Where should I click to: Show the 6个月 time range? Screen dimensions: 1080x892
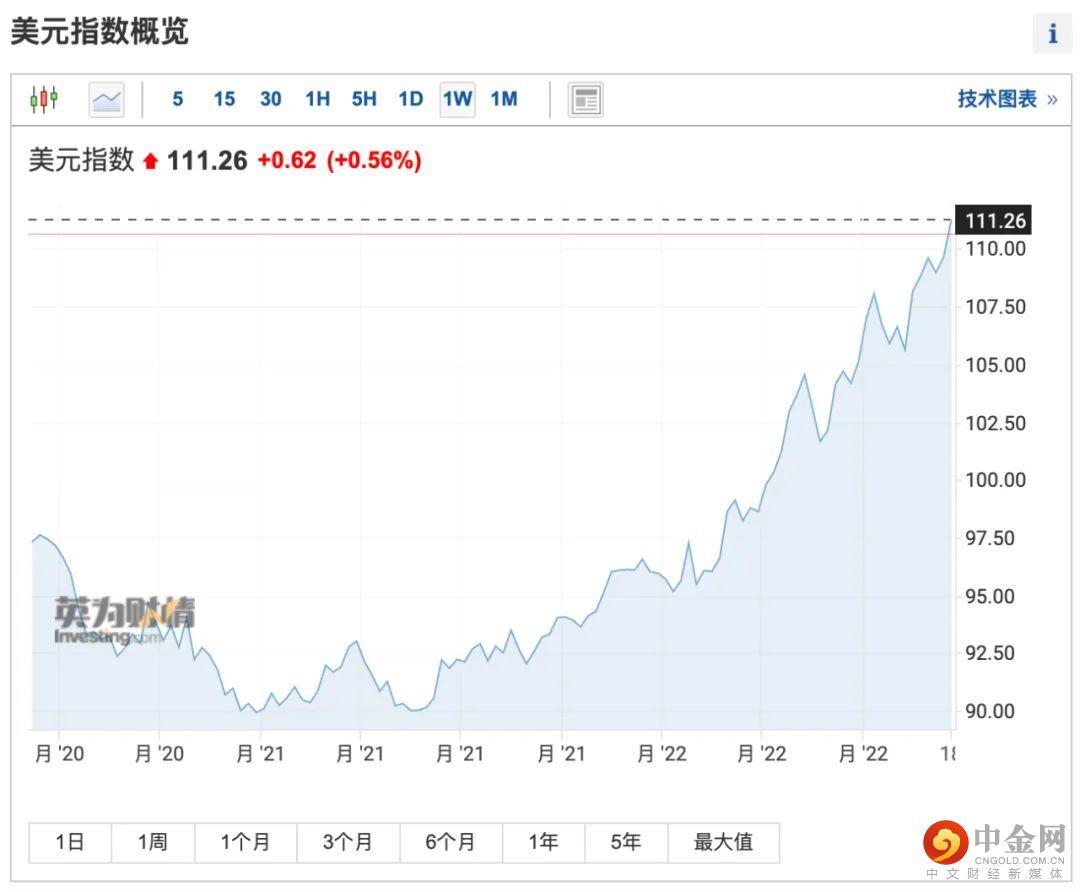tap(450, 842)
